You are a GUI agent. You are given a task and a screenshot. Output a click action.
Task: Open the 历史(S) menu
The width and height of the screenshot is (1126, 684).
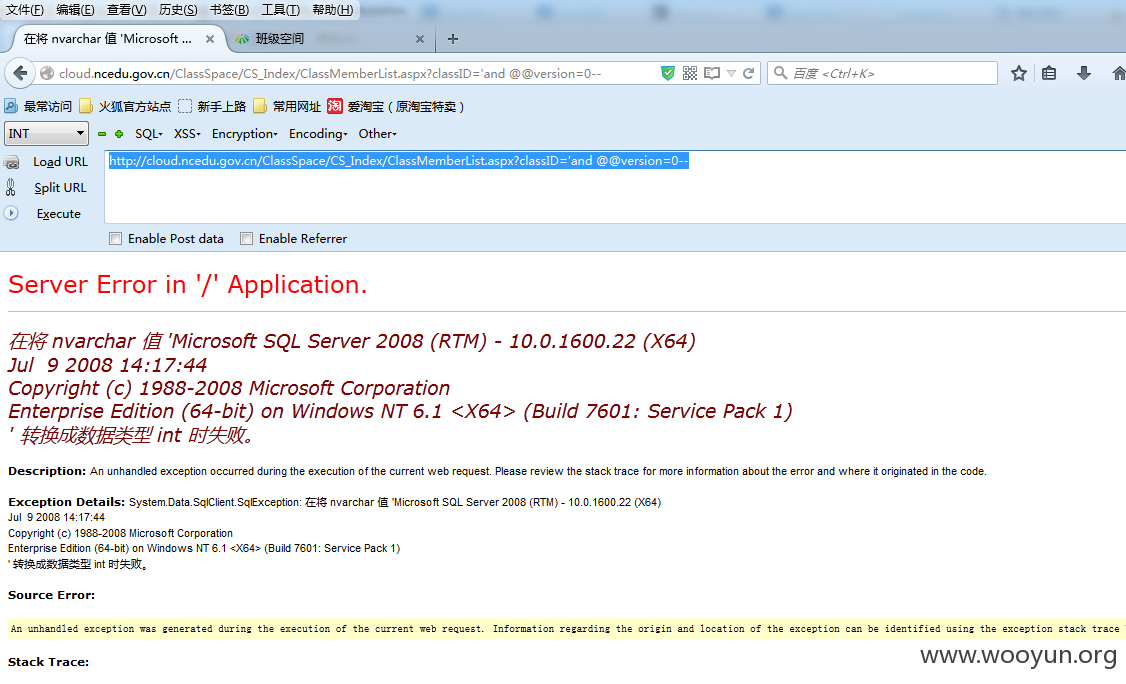click(x=178, y=9)
